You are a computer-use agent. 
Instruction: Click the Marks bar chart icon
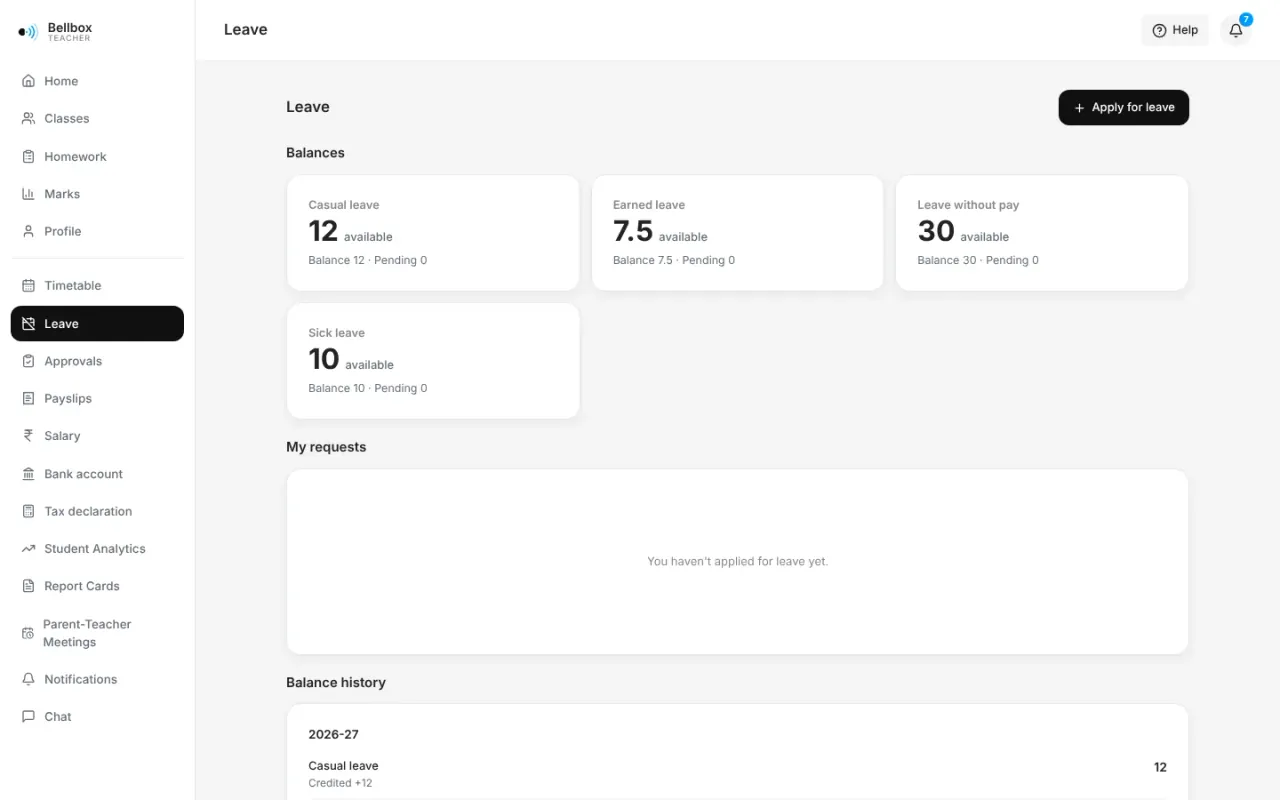click(x=28, y=194)
